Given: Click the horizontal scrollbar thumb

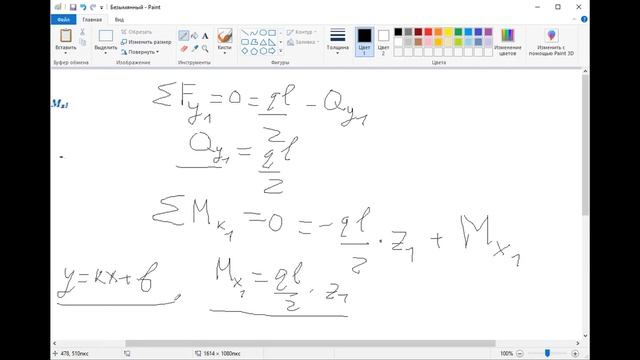Looking at the screenshot, I should (310, 343).
